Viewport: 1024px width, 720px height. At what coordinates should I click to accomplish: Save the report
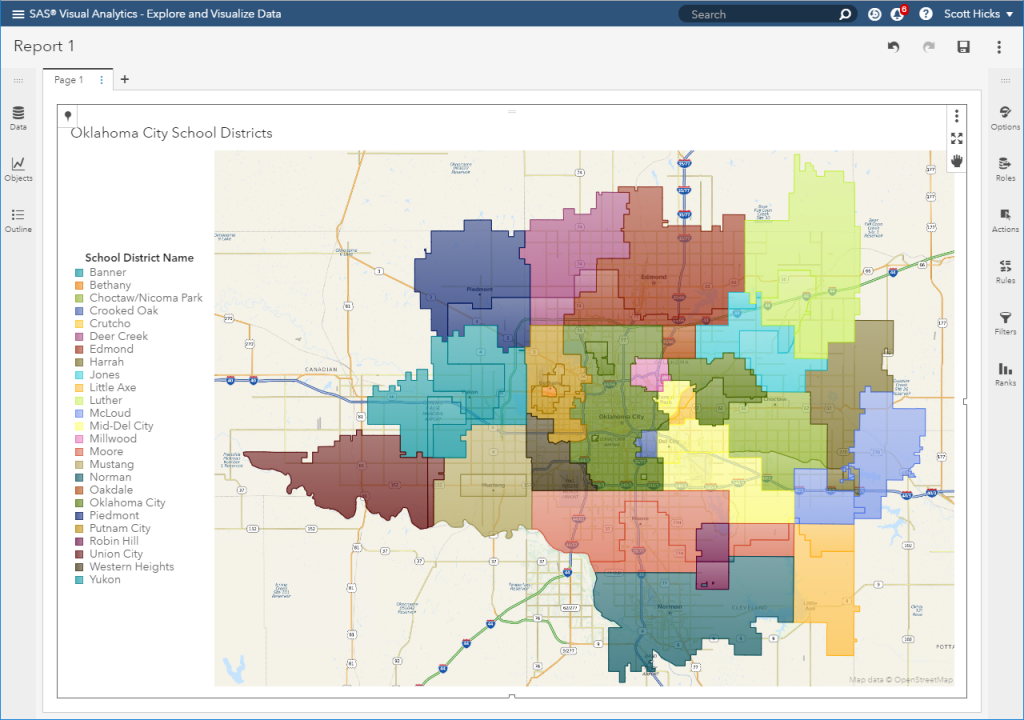(x=962, y=46)
